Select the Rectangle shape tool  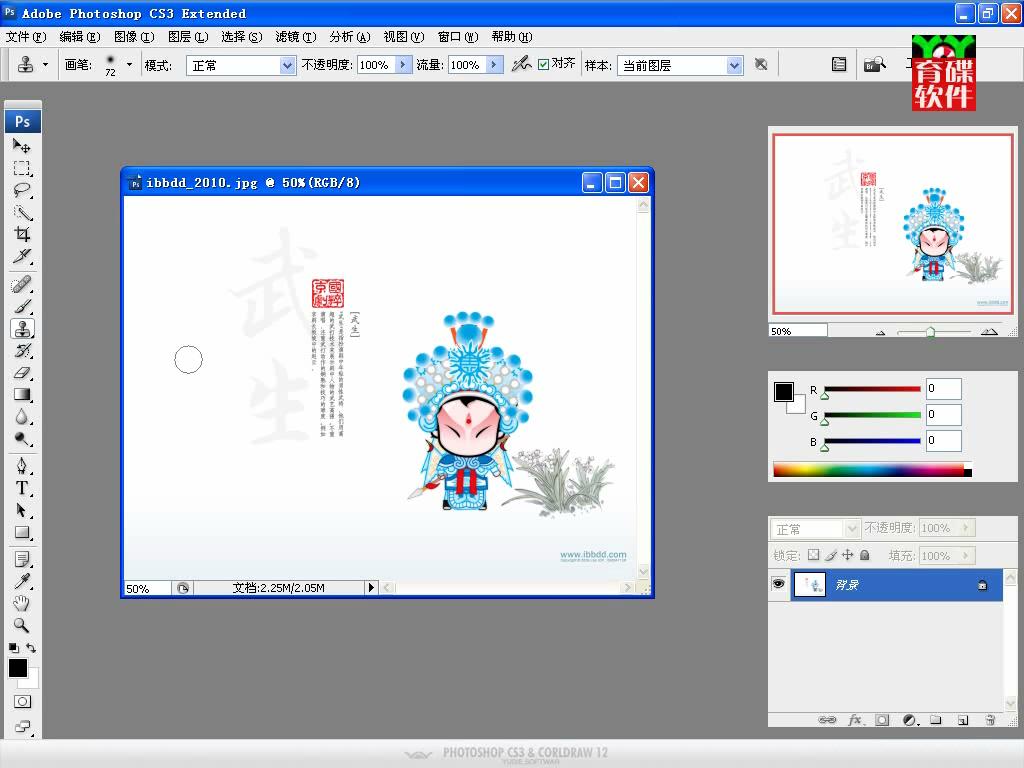coord(22,532)
